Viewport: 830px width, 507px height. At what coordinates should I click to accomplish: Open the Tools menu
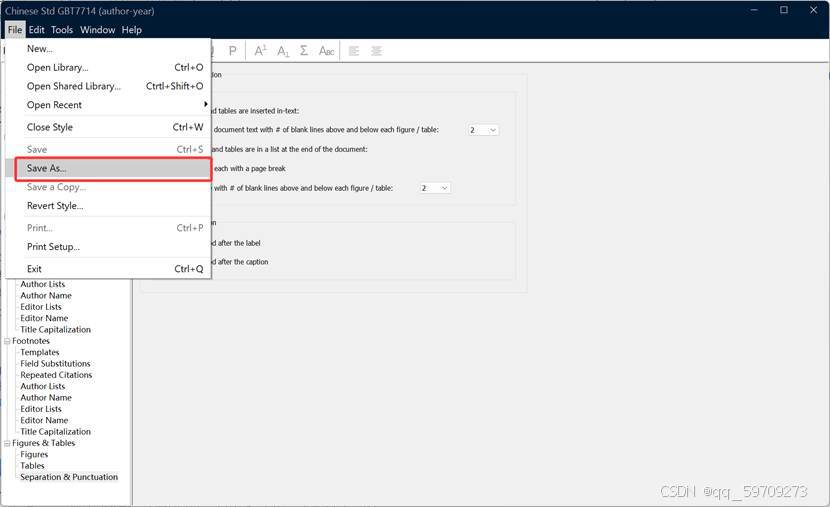[62, 30]
